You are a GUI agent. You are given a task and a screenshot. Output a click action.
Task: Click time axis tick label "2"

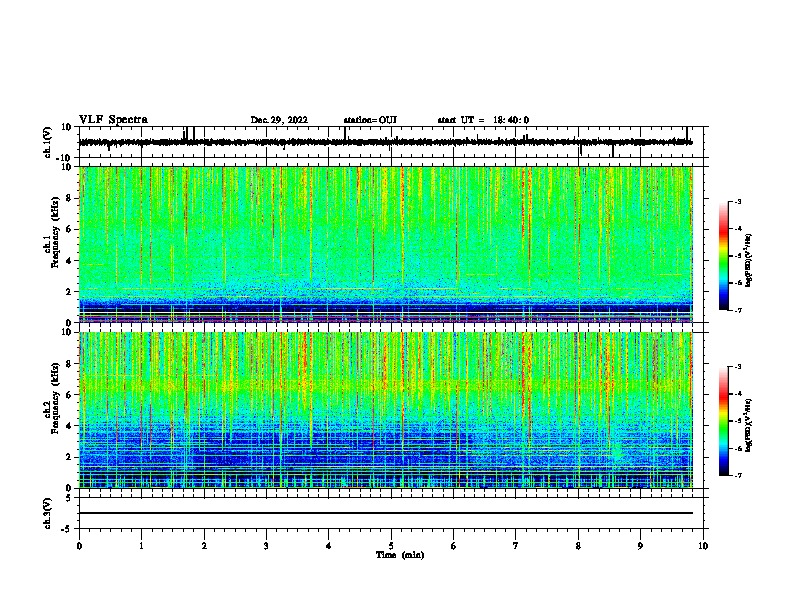[x=204, y=546]
